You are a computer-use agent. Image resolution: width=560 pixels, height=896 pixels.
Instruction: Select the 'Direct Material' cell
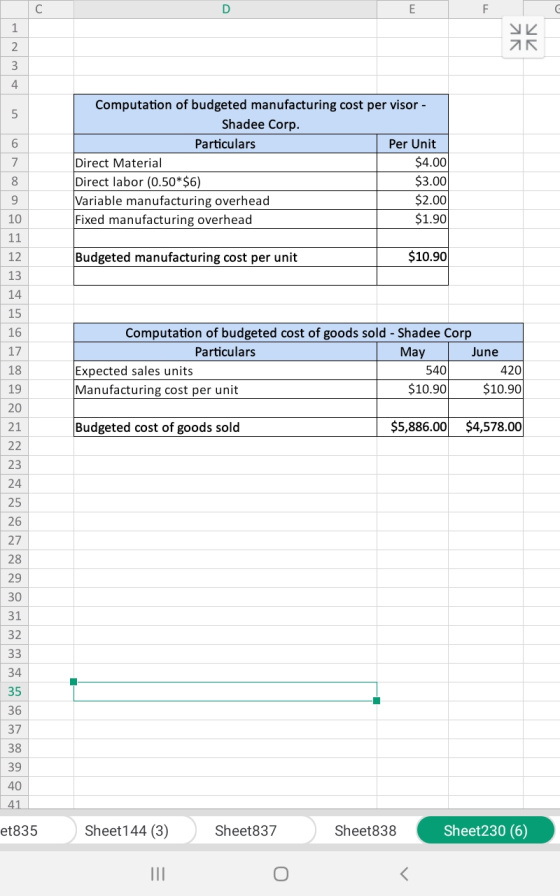[x=225, y=163]
